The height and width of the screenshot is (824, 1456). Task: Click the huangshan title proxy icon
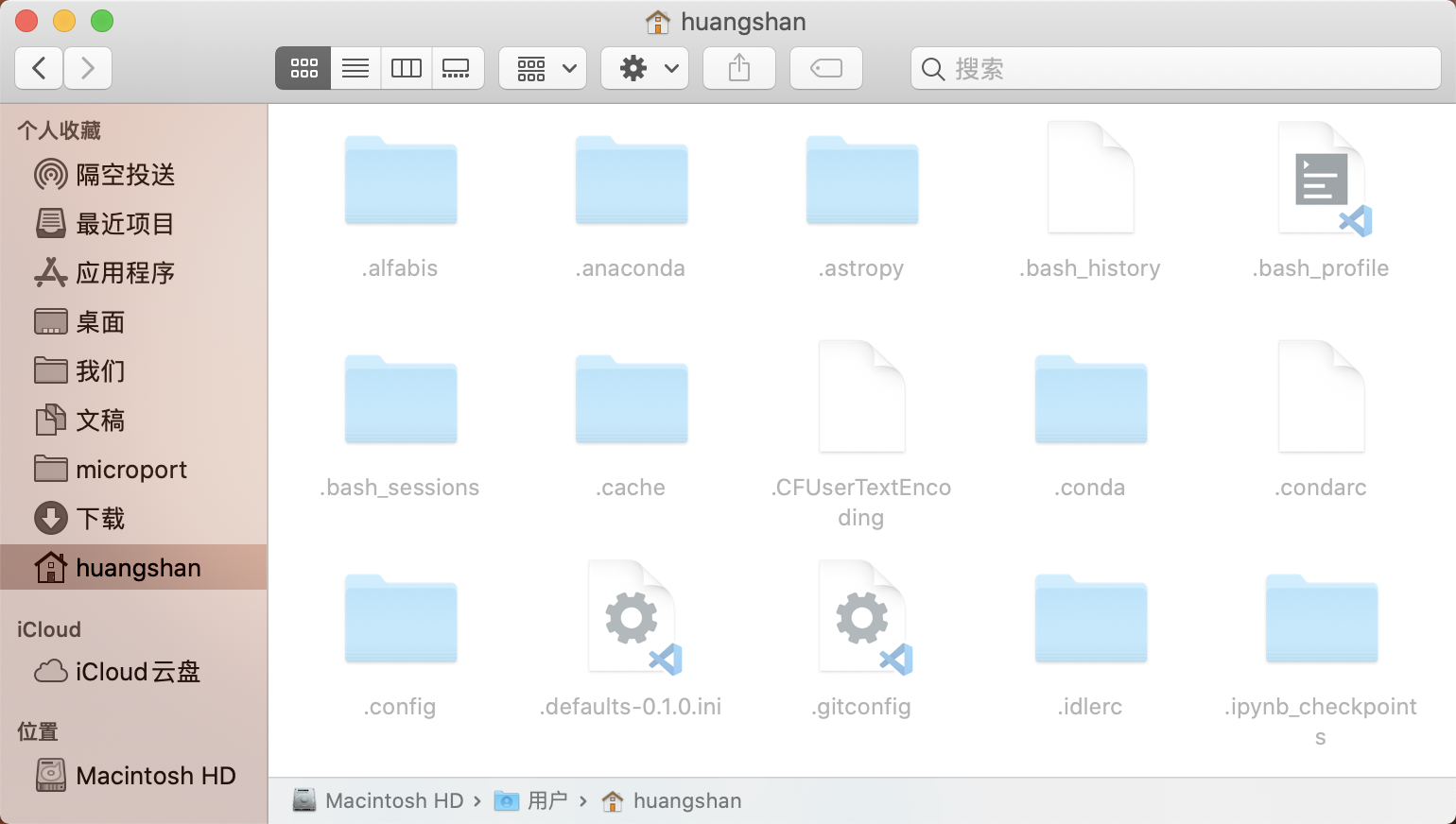point(658,21)
